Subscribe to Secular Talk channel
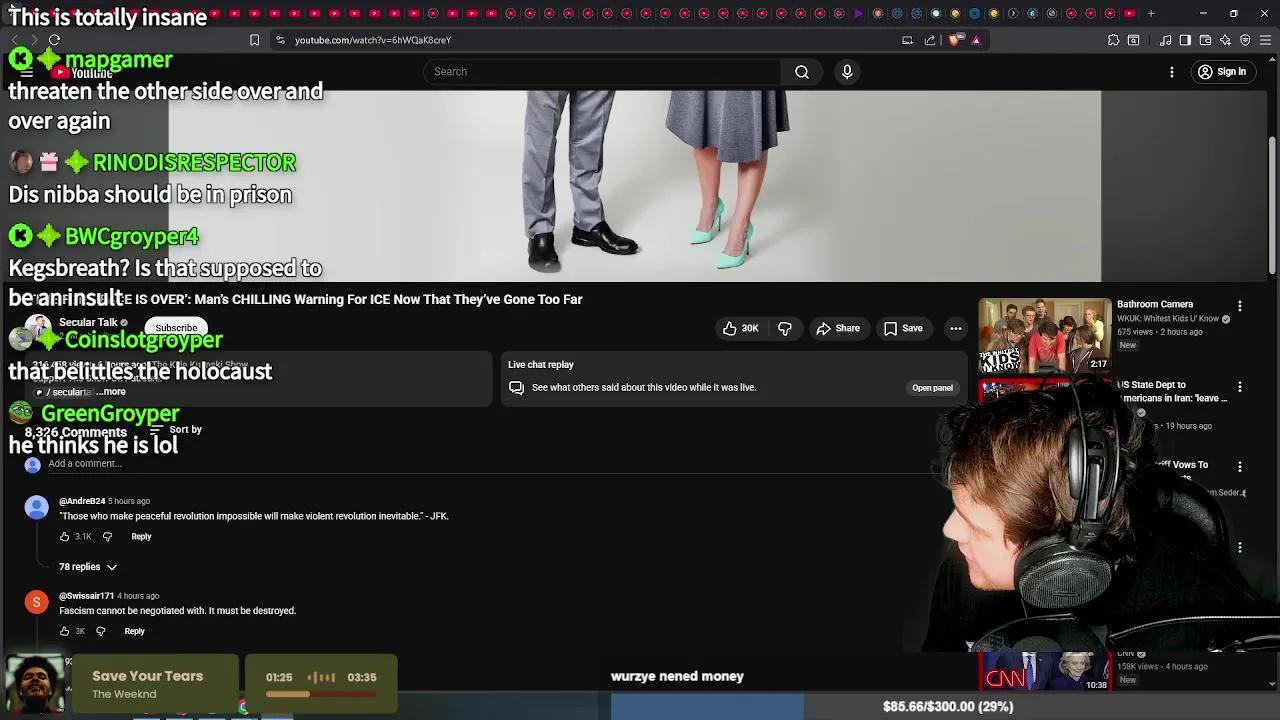 tap(176, 328)
